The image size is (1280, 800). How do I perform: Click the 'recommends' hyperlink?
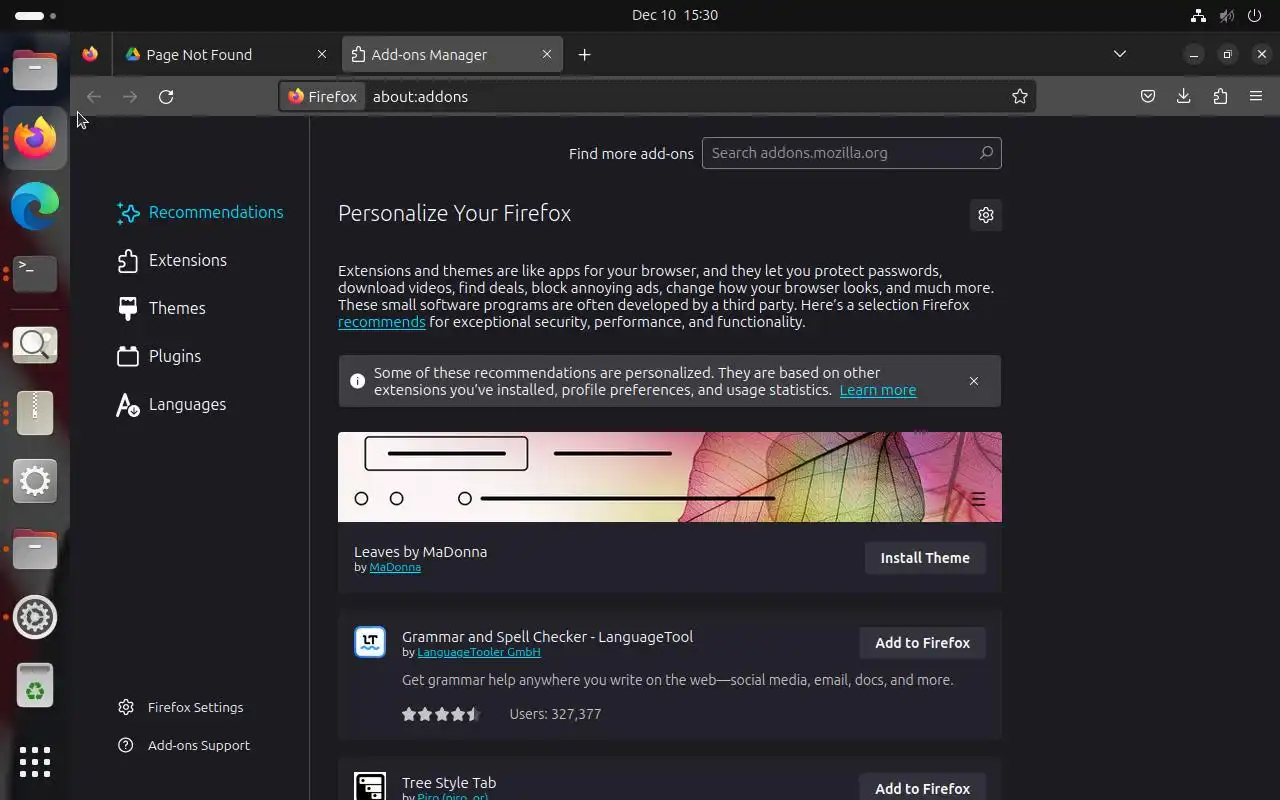coord(382,322)
